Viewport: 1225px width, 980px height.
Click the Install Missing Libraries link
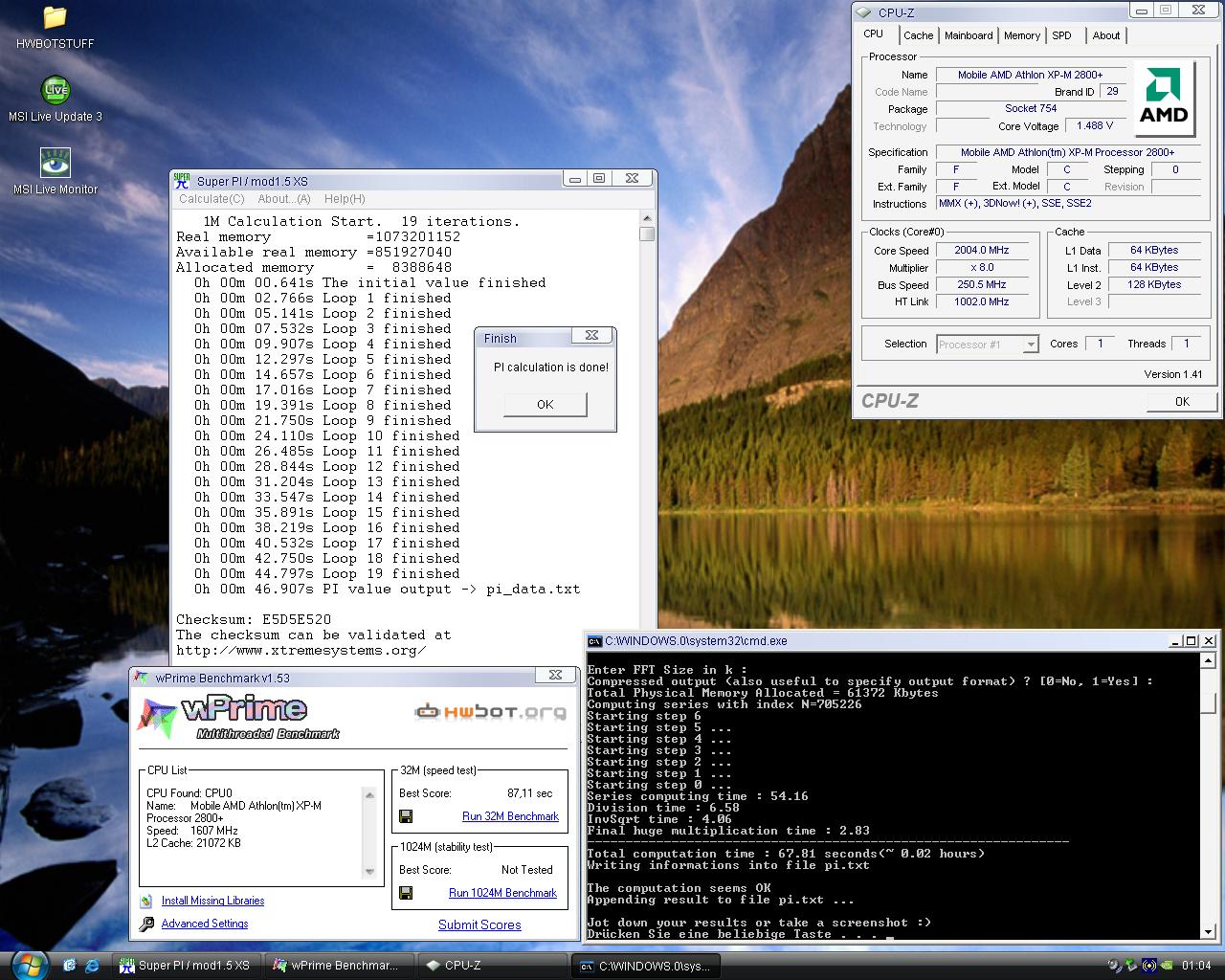click(212, 901)
